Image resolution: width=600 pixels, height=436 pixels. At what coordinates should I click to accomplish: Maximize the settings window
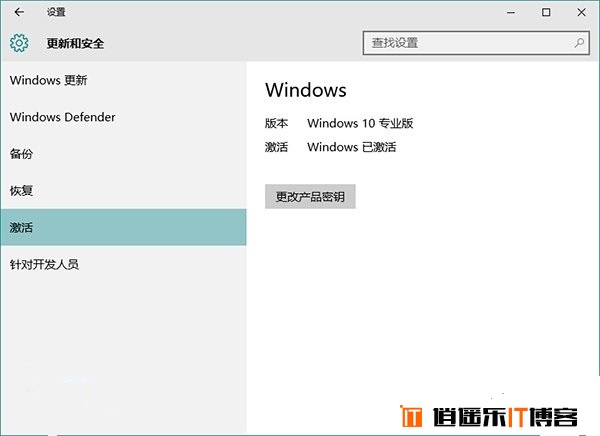pyautogui.click(x=546, y=12)
